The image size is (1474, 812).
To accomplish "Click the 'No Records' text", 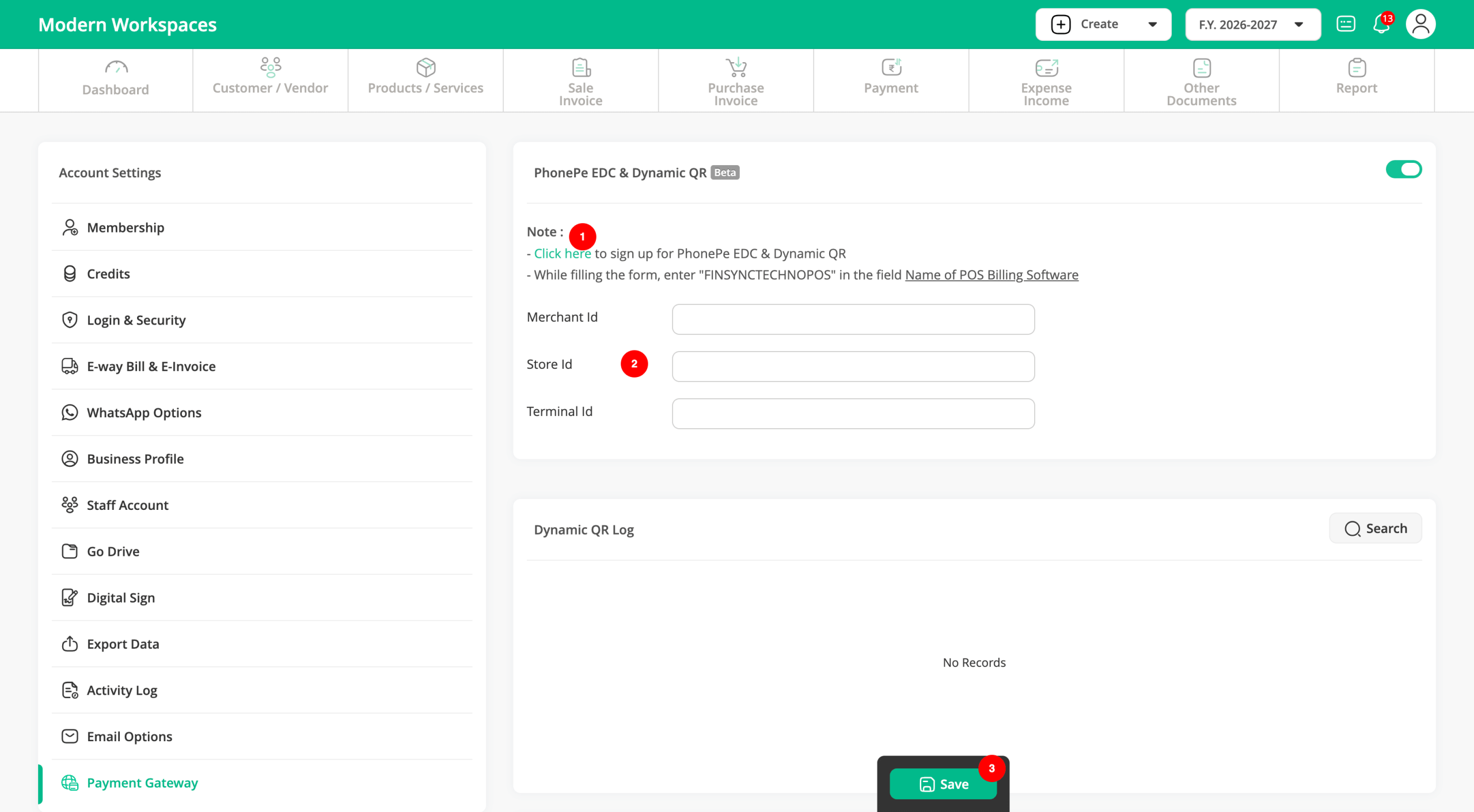I will click(974, 662).
